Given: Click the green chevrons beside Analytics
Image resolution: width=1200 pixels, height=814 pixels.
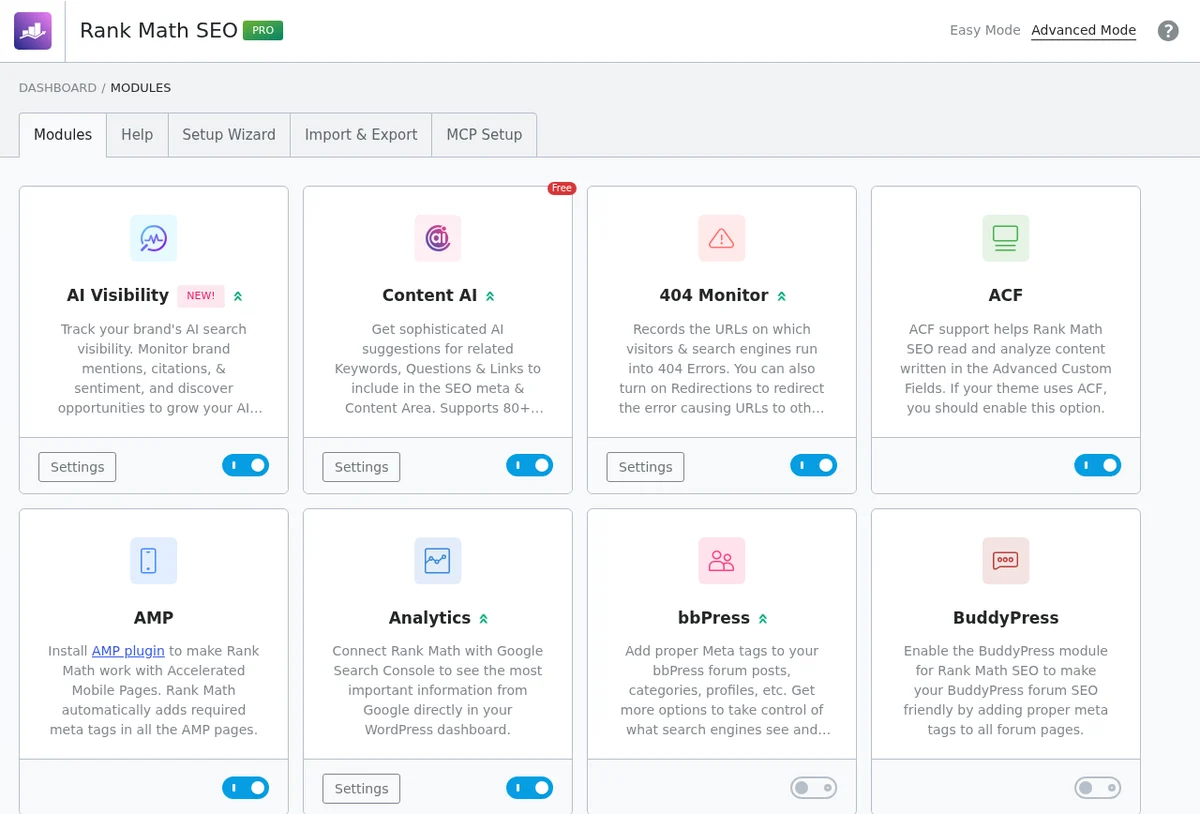Looking at the screenshot, I should click(484, 619).
